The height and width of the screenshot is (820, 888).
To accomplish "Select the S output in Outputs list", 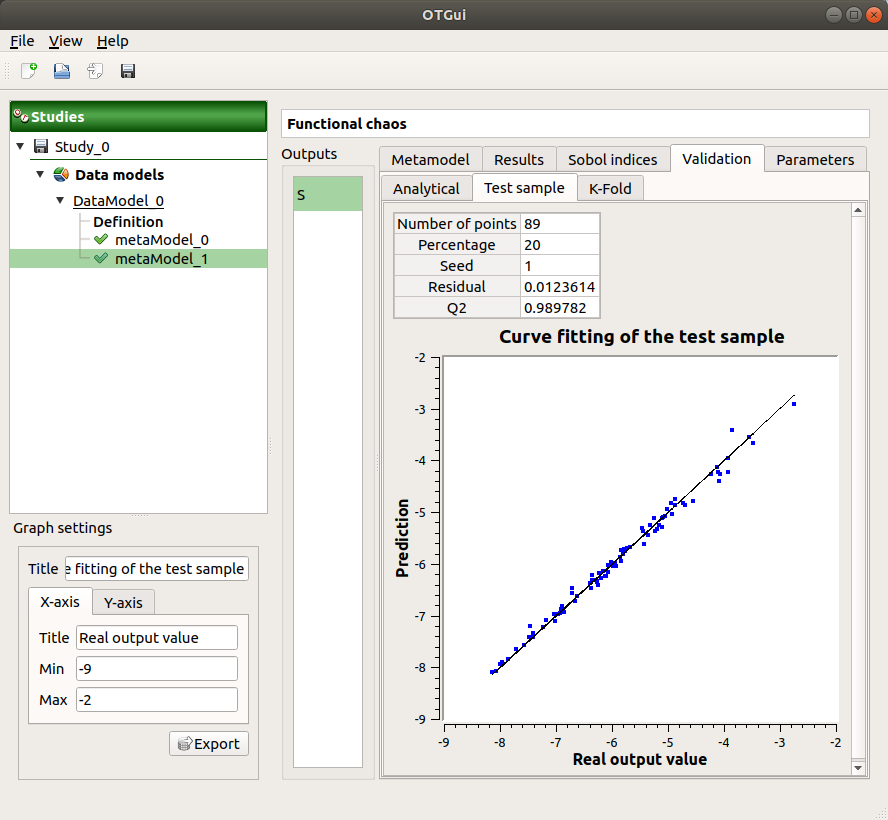I will pos(327,194).
